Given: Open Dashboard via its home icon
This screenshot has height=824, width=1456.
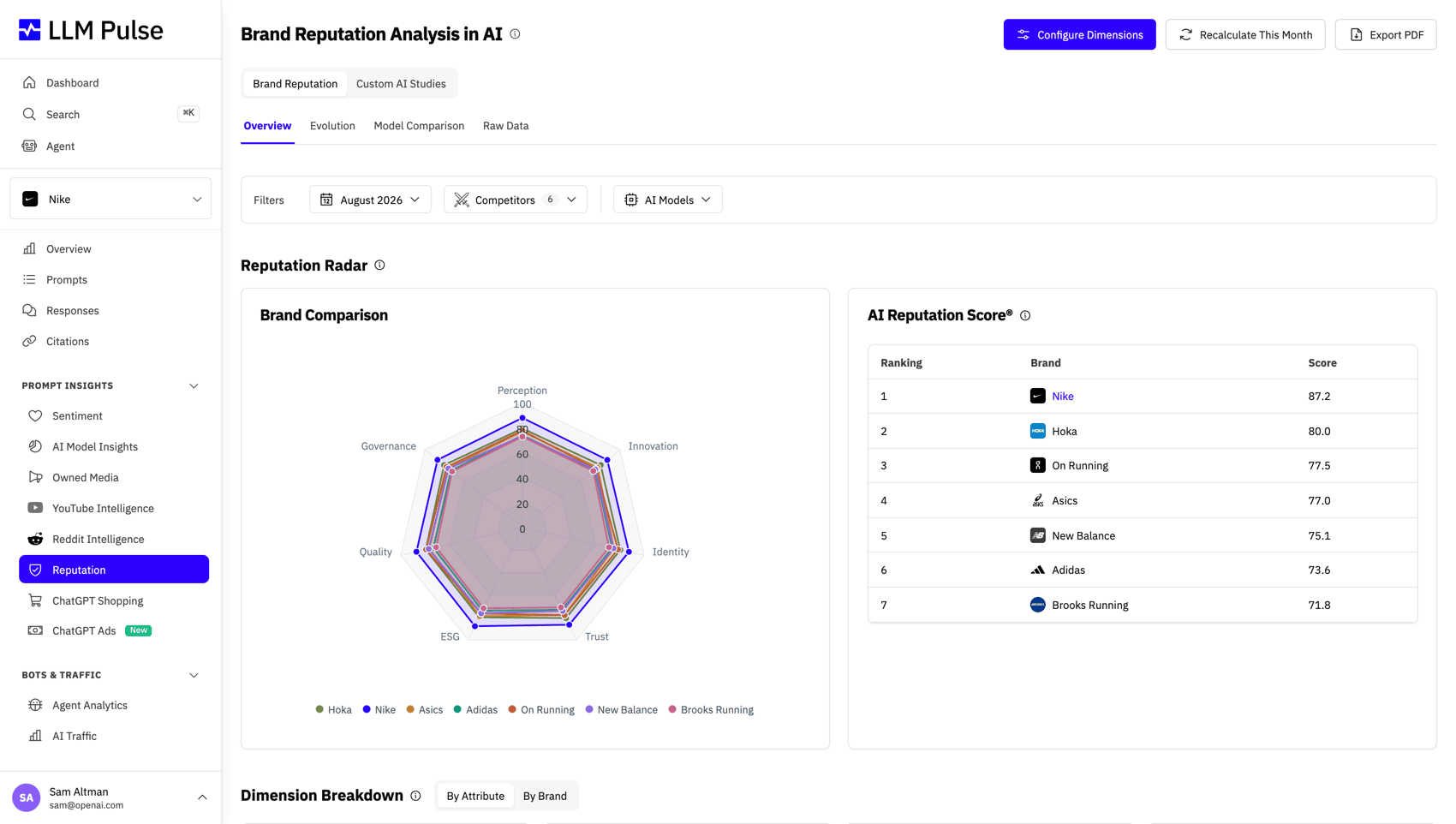Looking at the screenshot, I should tap(29, 83).
